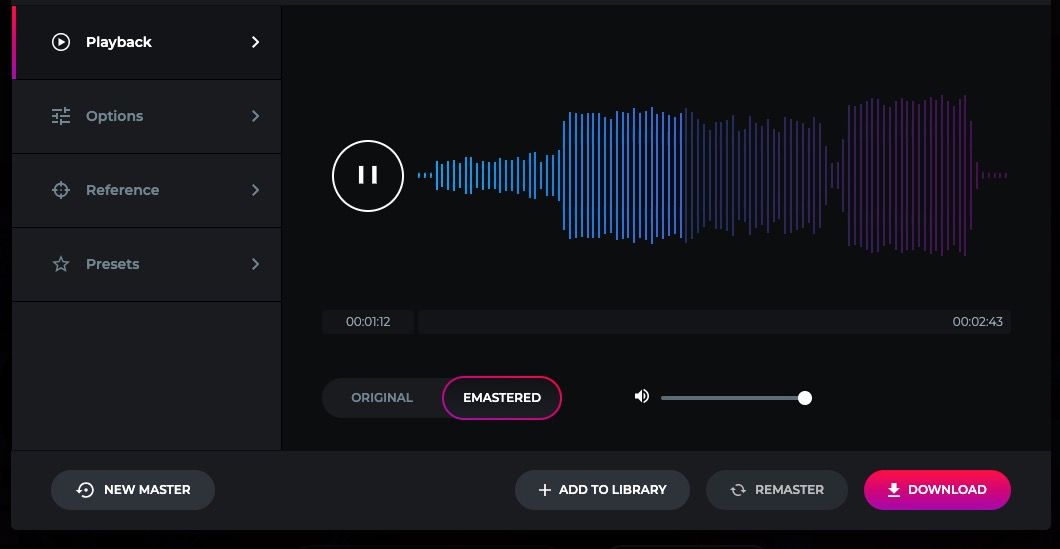Click the plus icon on Add to Library
This screenshot has height=549, width=1060.
tap(544, 490)
